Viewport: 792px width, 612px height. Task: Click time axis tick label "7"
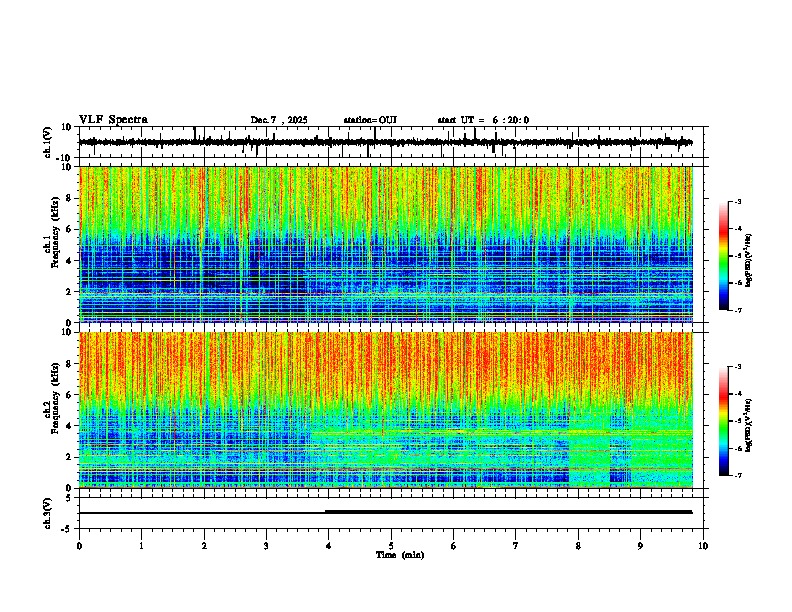click(x=516, y=546)
